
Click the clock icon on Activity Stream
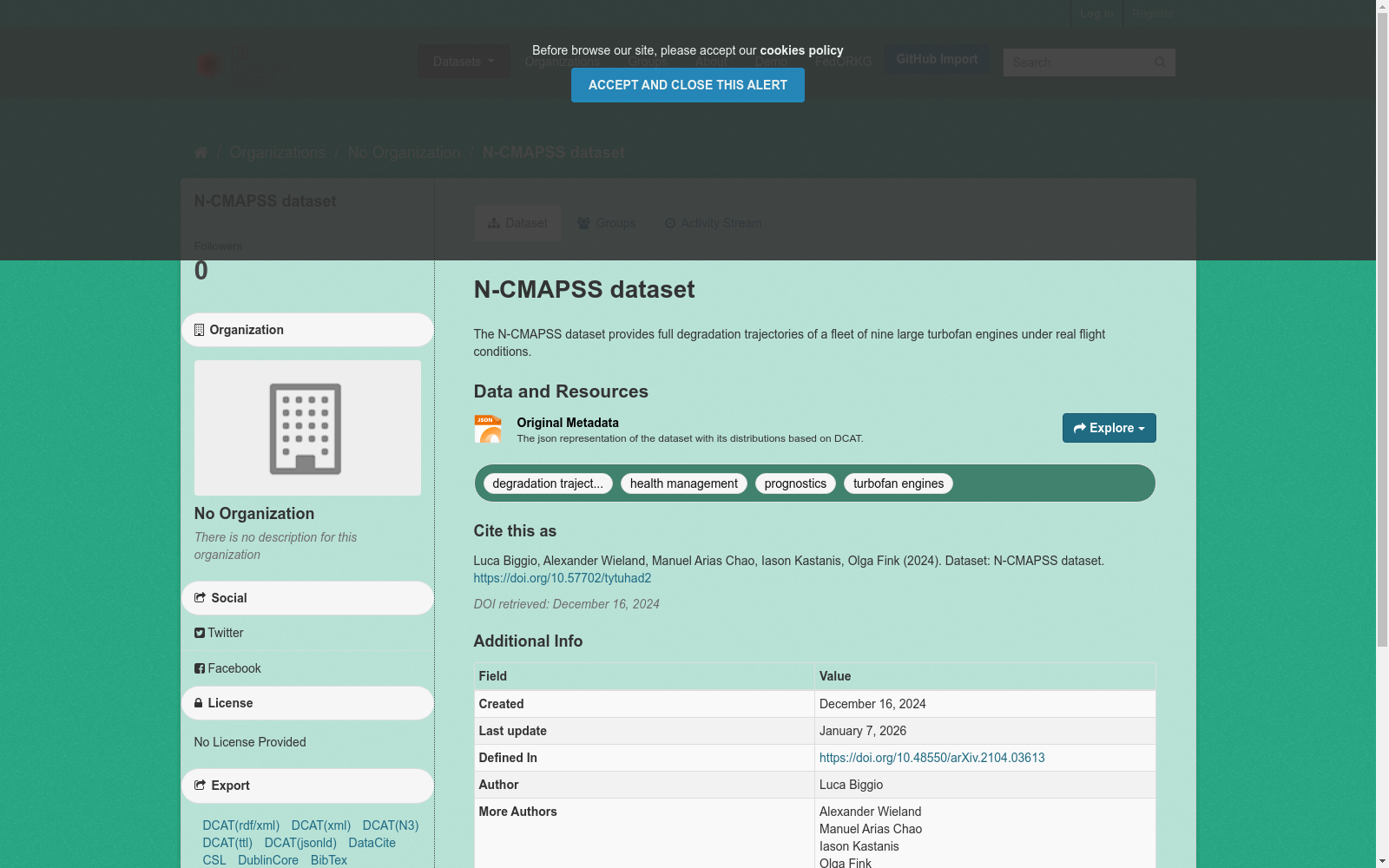[669, 223]
